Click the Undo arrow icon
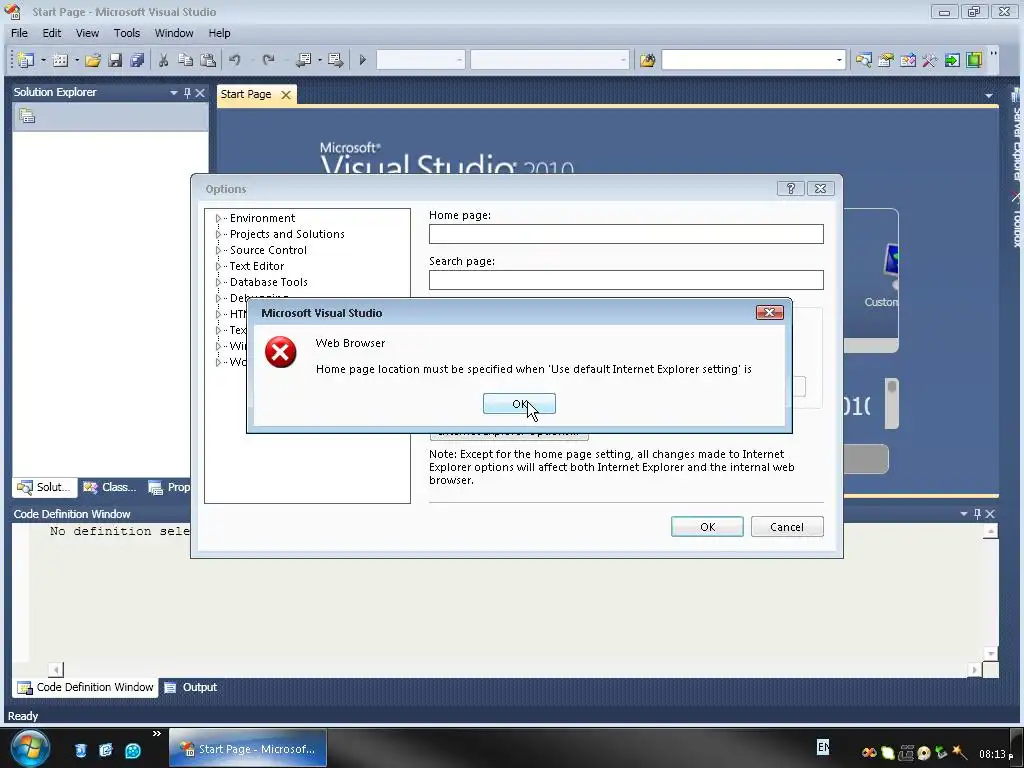 (x=234, y=60)
